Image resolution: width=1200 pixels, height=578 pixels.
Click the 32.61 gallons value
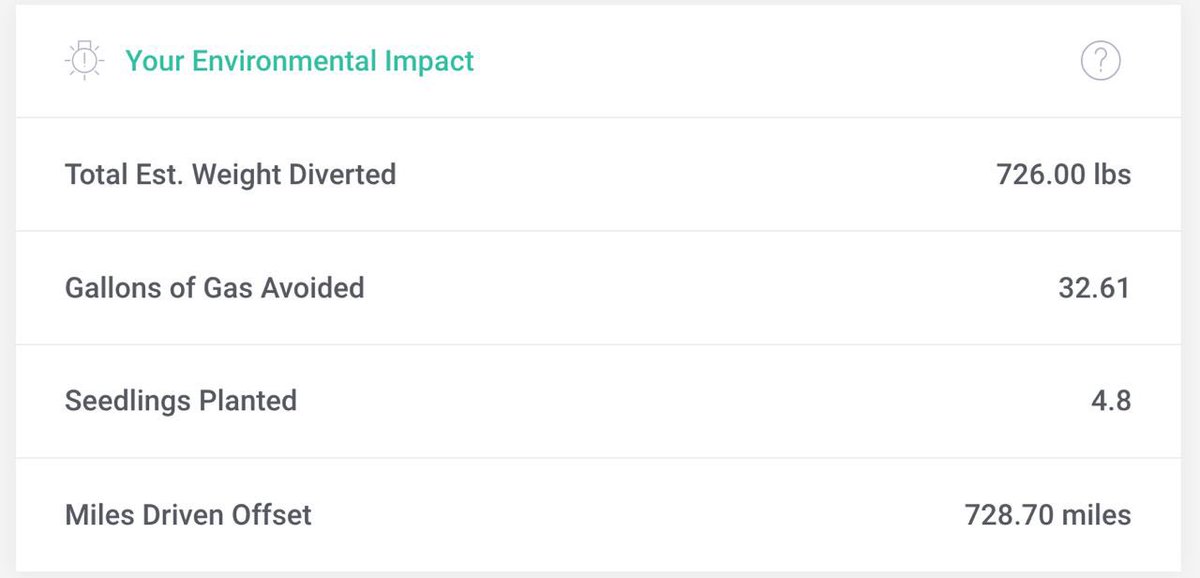pyautogui.click(x=1094, y=288)
